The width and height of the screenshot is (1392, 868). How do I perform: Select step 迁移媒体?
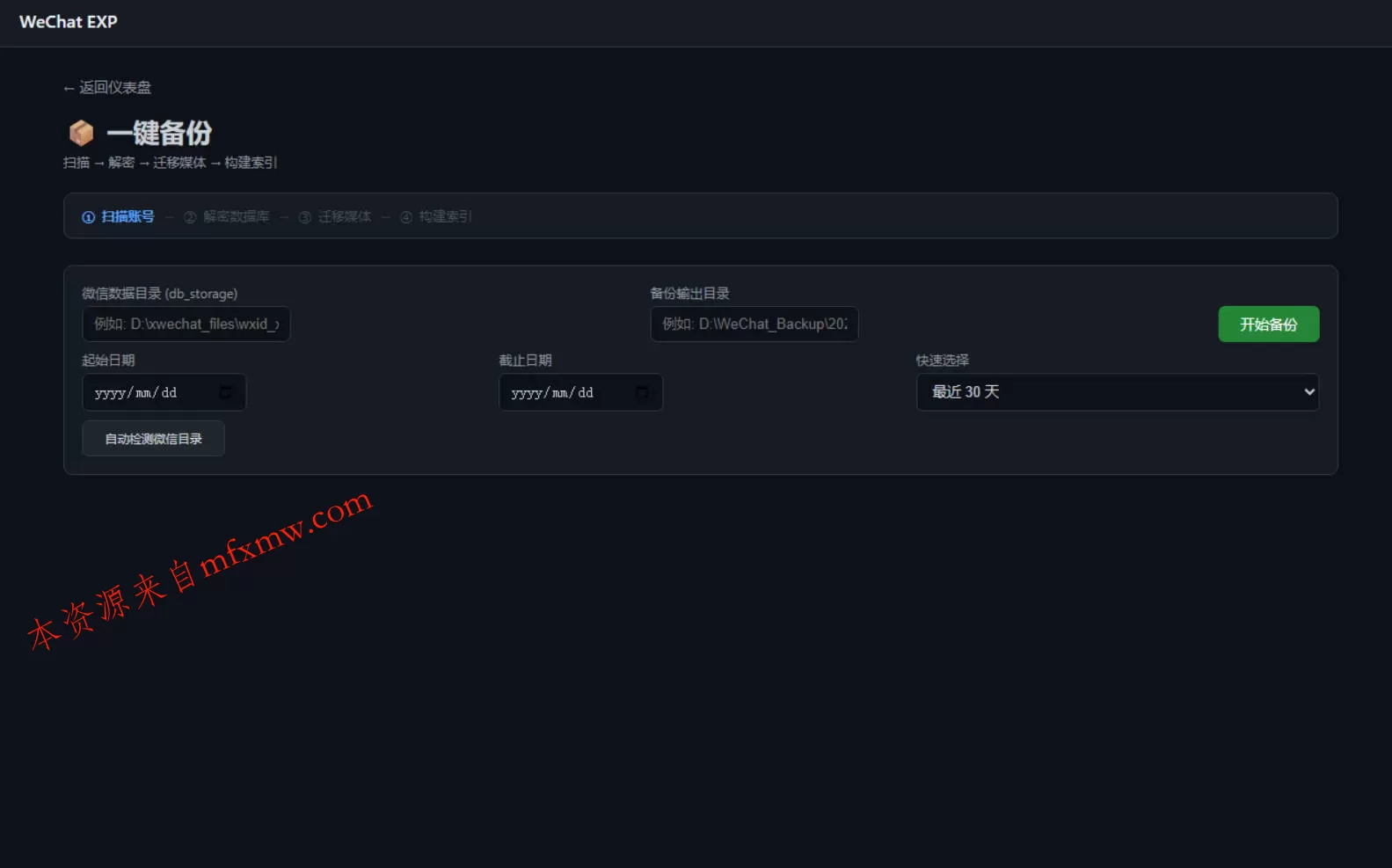(335, 216)
